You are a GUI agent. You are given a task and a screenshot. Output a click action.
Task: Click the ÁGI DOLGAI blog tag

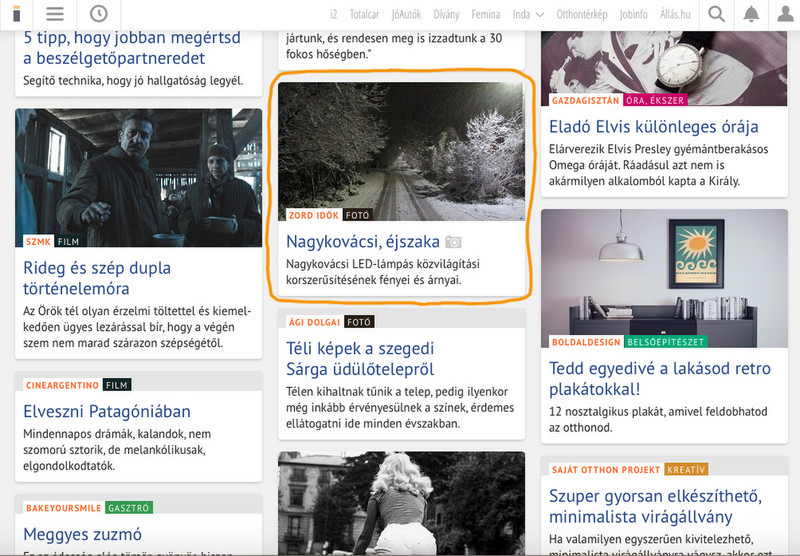[x=314, y=322]
